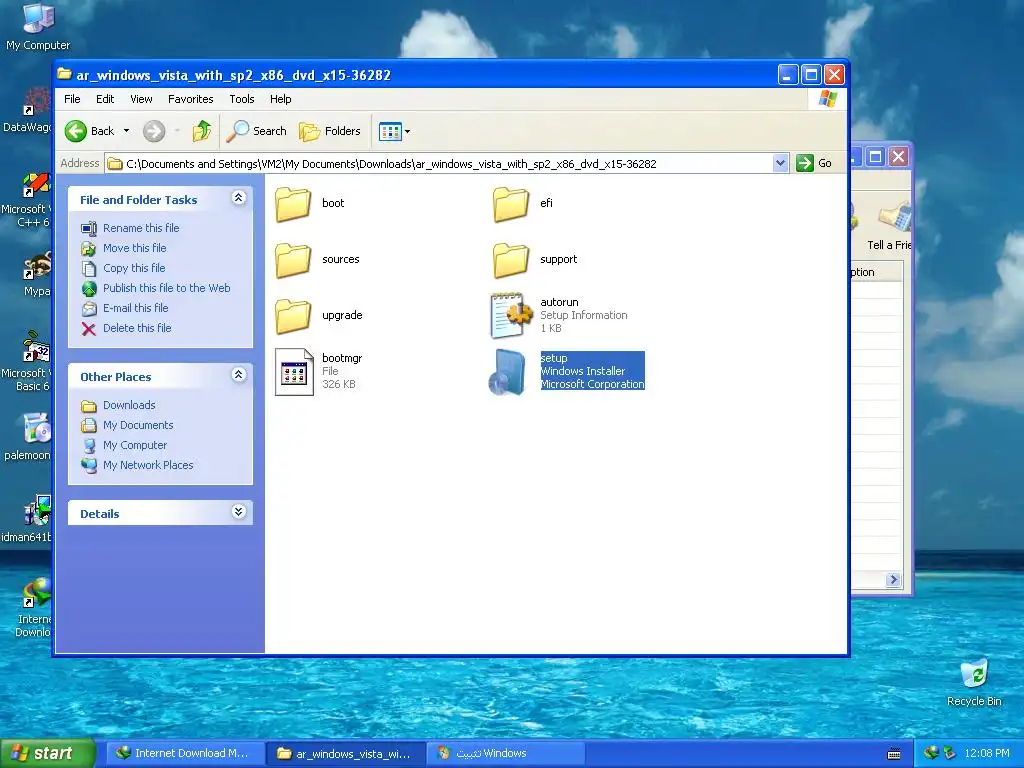This screenshot has width=1024, height=768.
Task: Click Move this file
Action: [x=135, y=248]
